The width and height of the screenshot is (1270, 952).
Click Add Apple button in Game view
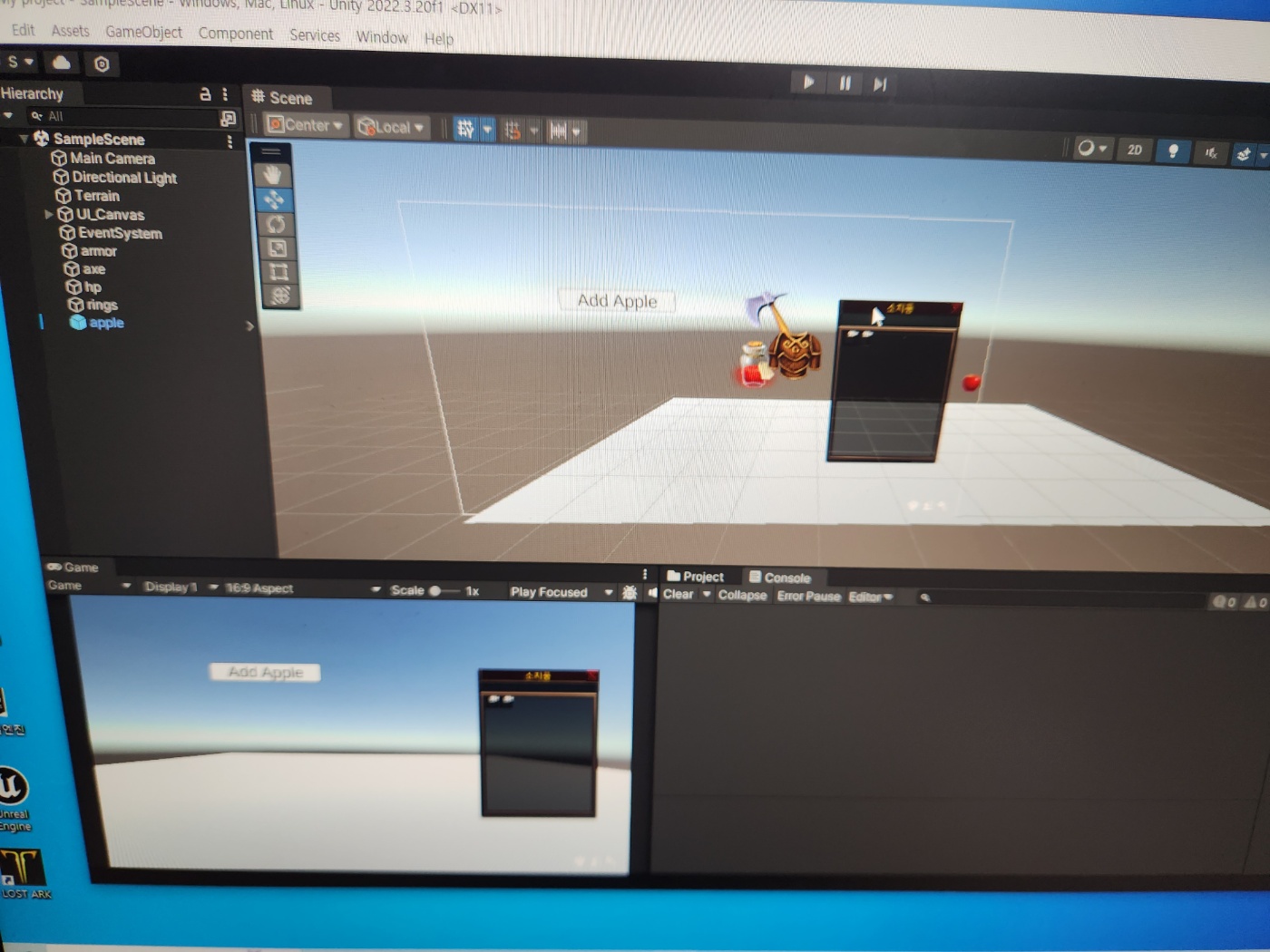click(265, 672)
